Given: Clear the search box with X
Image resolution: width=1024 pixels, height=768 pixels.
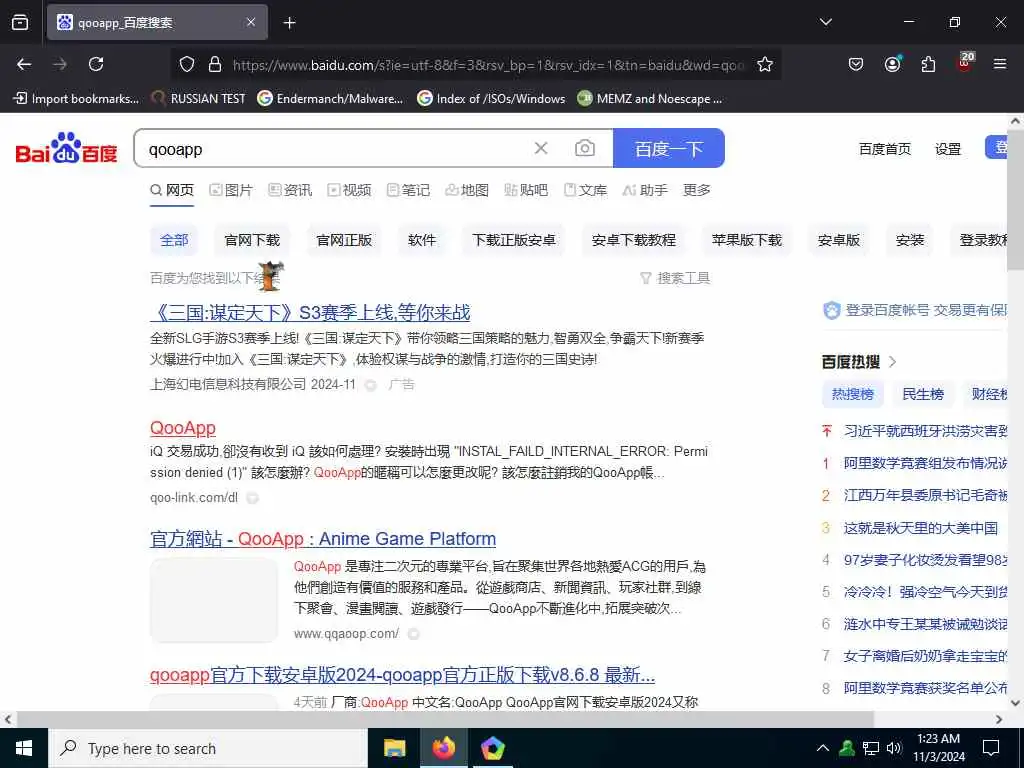Looking at the screenshot, I should tap(541, 148).
